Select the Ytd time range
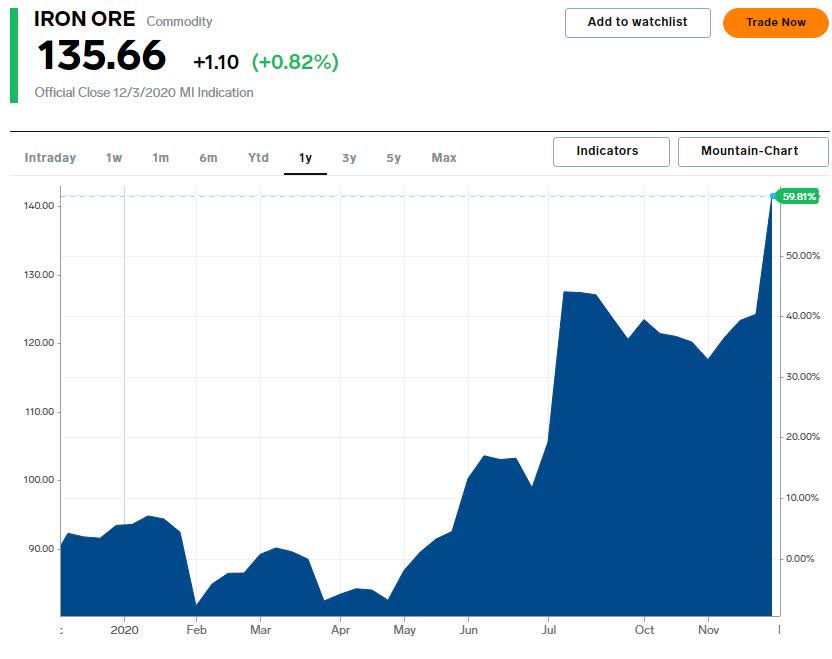832x659 pixels. click(x=257, y=157)
